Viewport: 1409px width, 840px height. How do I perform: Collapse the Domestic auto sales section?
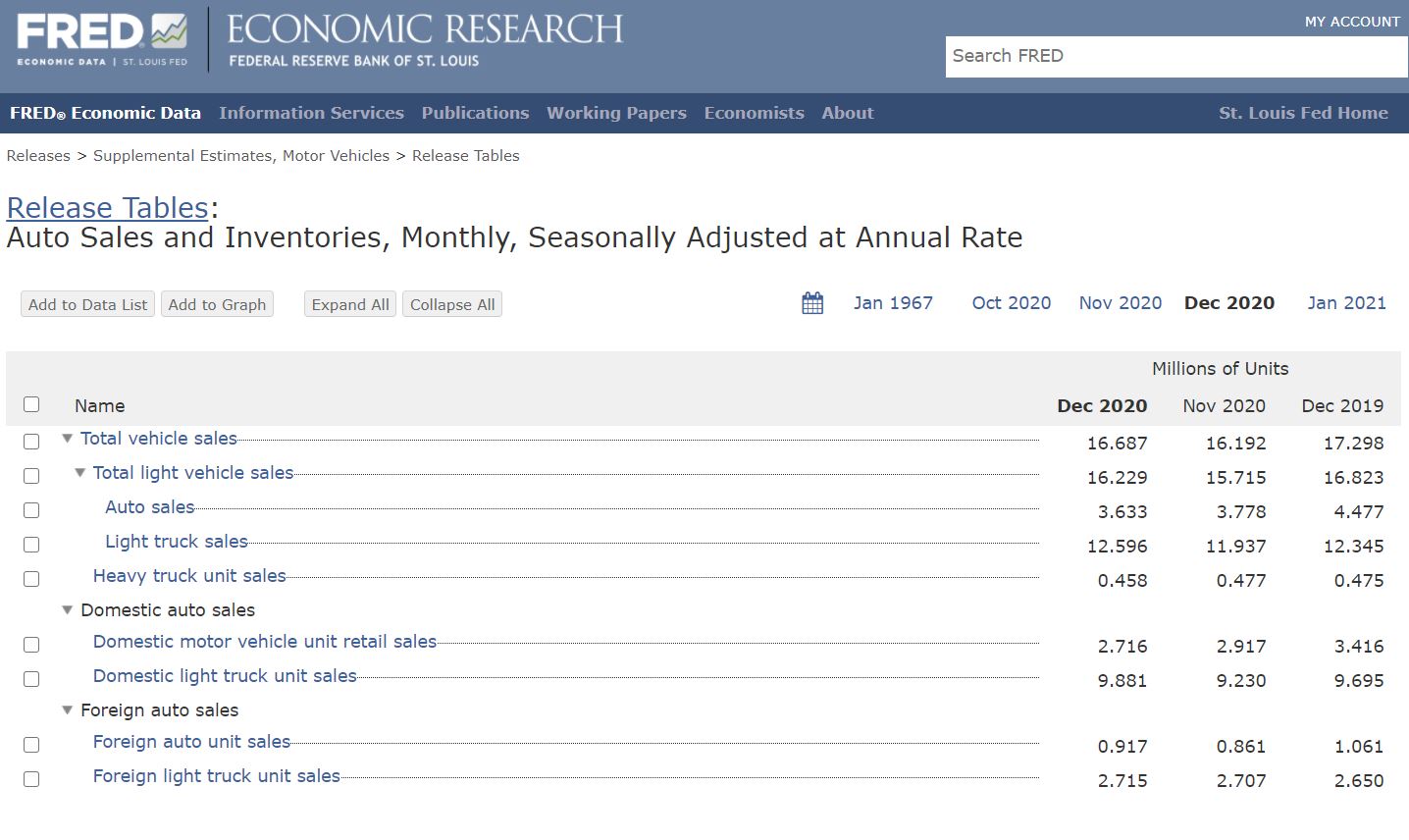[68, 609]
